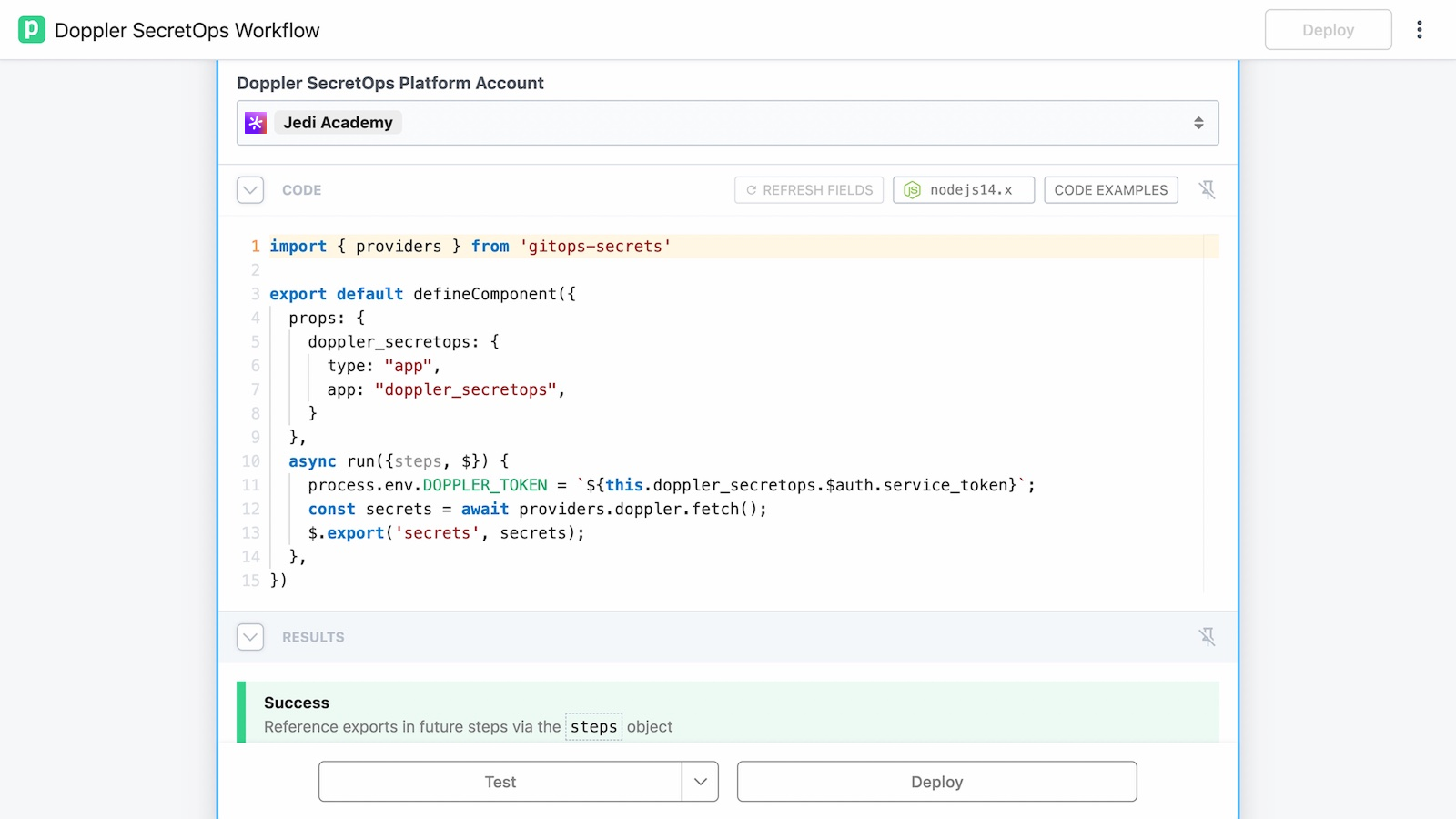Open the three-dot more options menu
The image size is (1456, 819).
[x=1419, y=30]
